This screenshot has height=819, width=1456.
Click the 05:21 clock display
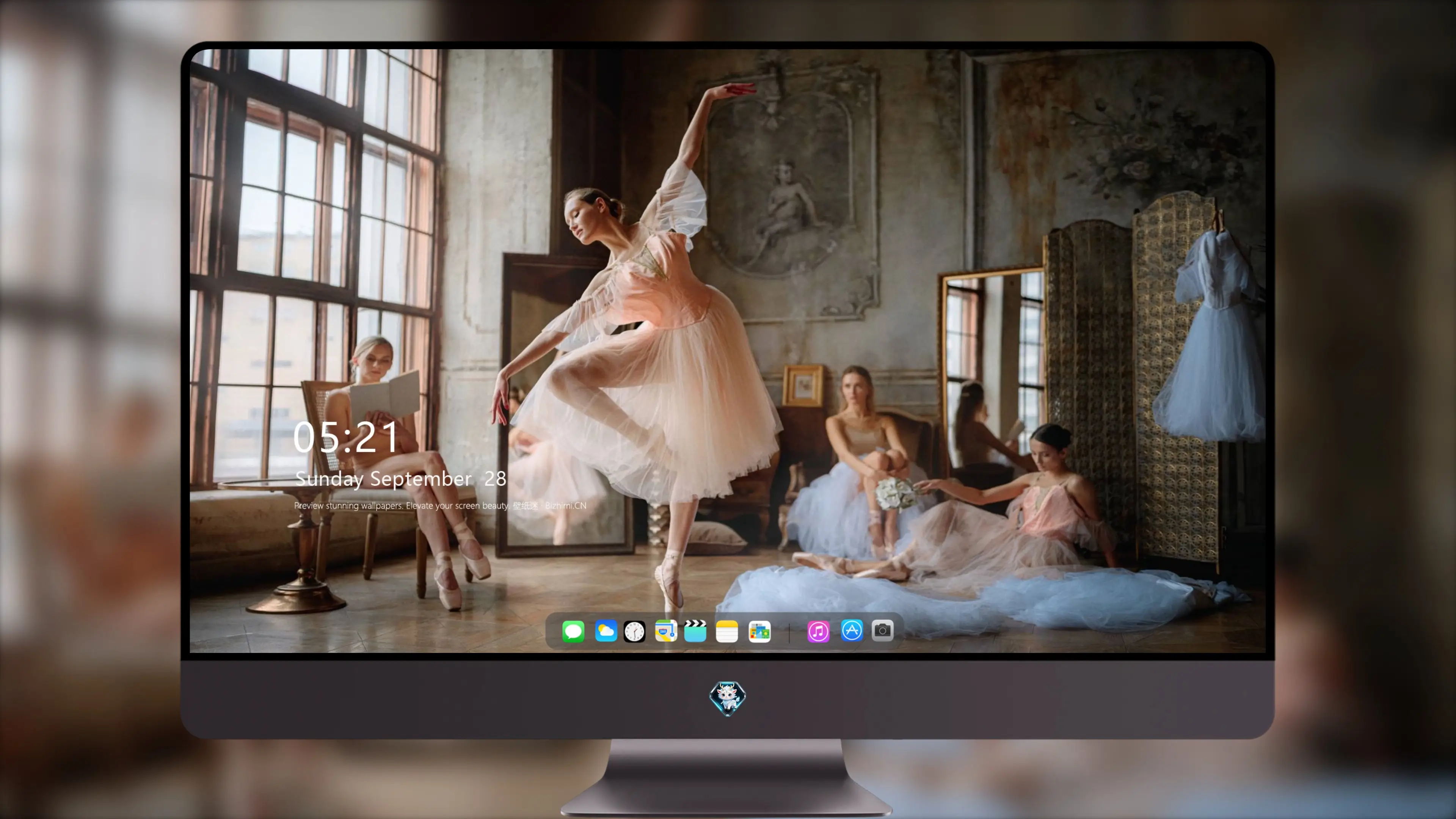coord(345,438)
